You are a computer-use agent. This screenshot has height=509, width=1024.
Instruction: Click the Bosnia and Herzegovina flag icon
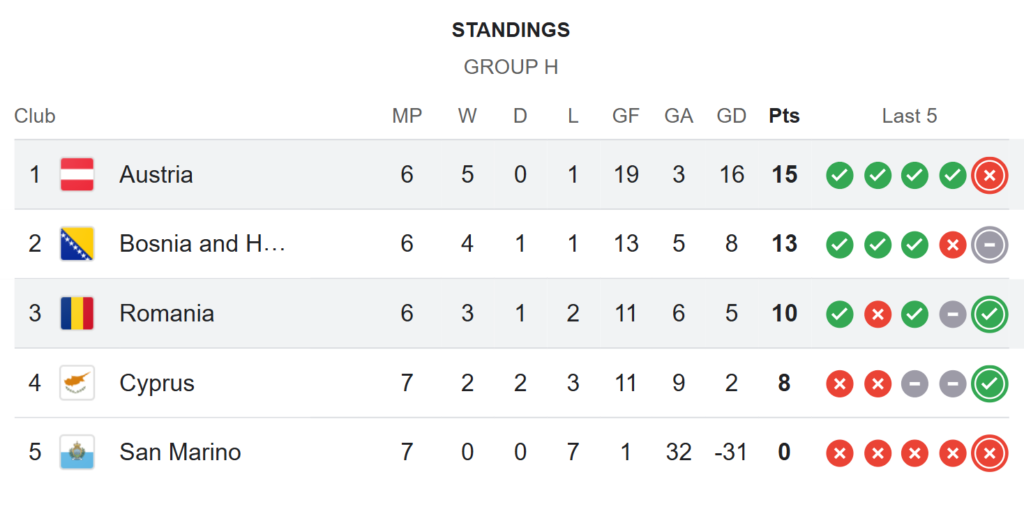(77, 244)
